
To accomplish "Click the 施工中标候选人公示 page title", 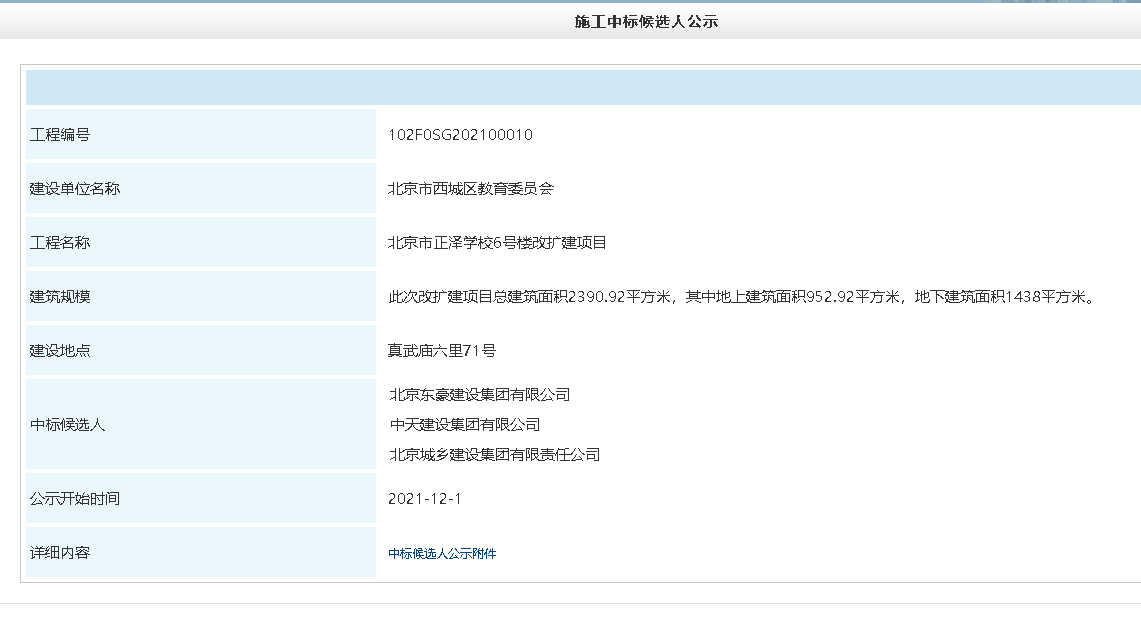I will pos(646,21).
